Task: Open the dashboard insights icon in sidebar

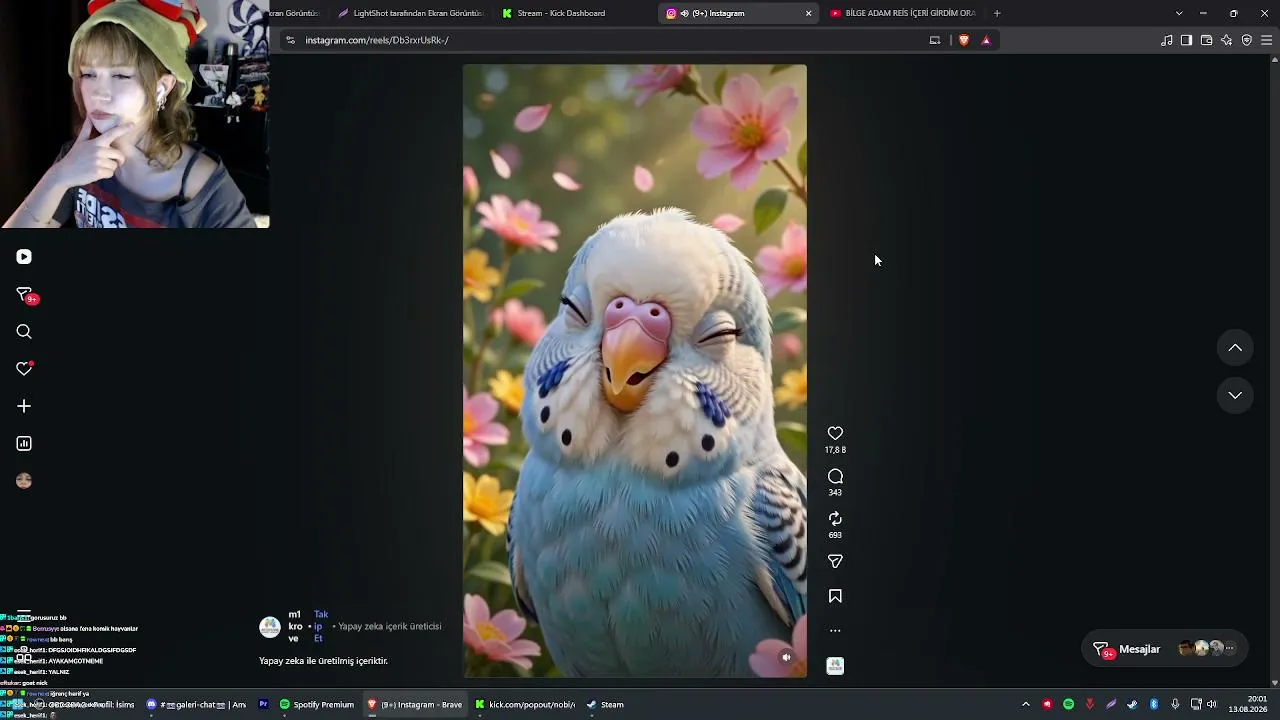Action: [24, 444]
